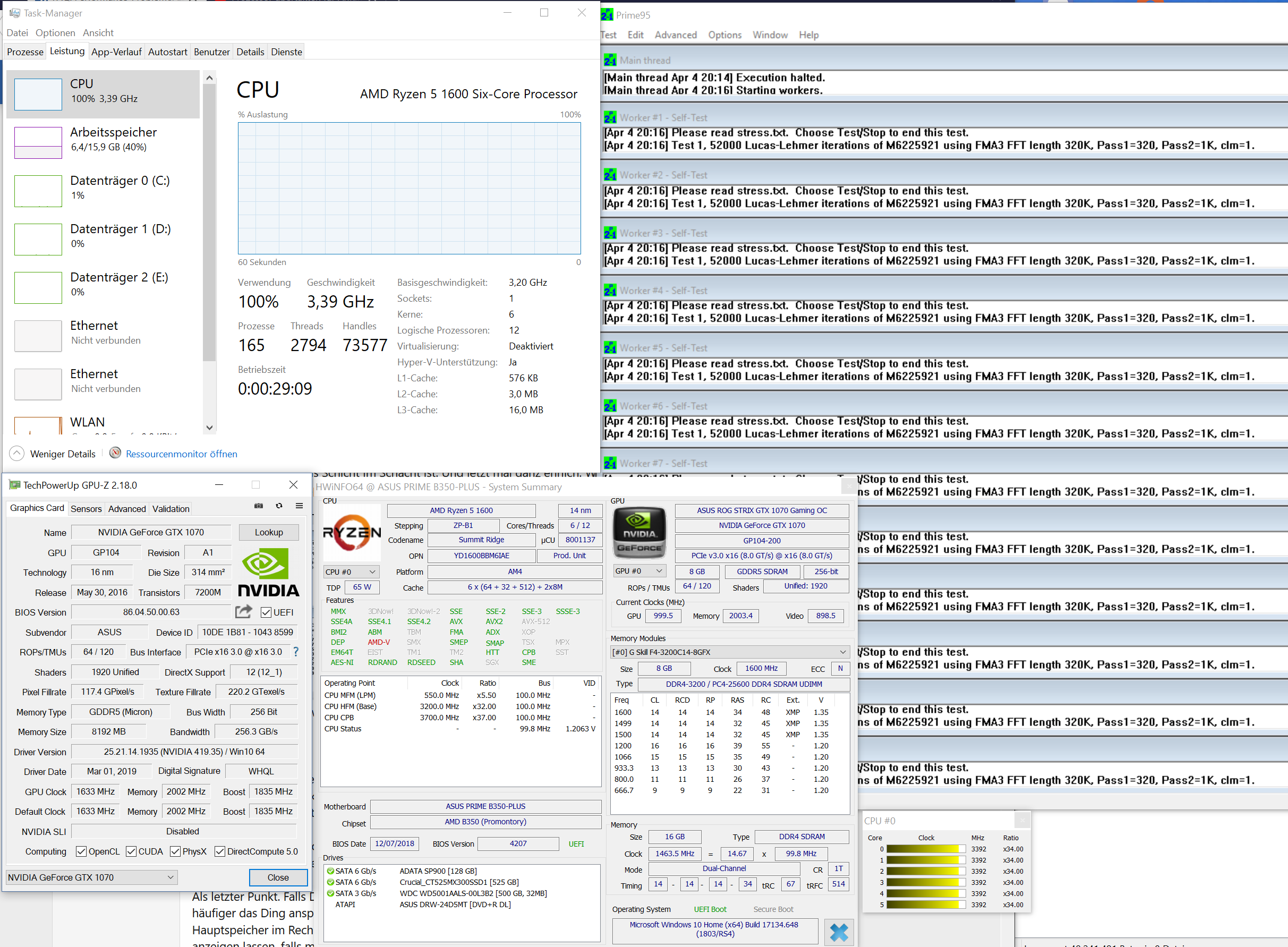Click the BIOS export share icon
This screenshot has height=947, width=1288.
244,612
